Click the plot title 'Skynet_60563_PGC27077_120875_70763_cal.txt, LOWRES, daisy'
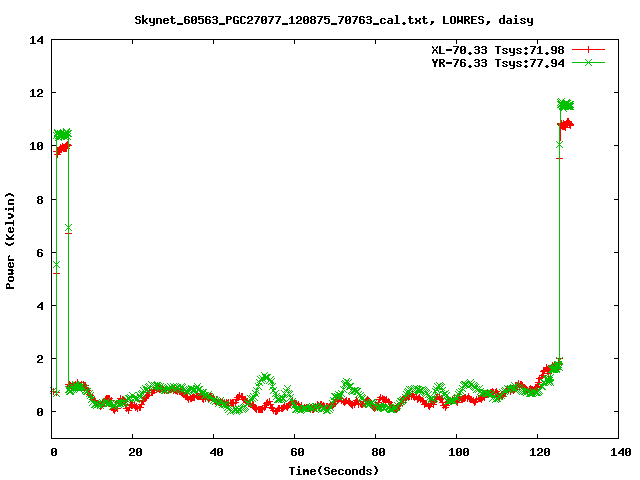640x480 pixels. pos(334,20)
